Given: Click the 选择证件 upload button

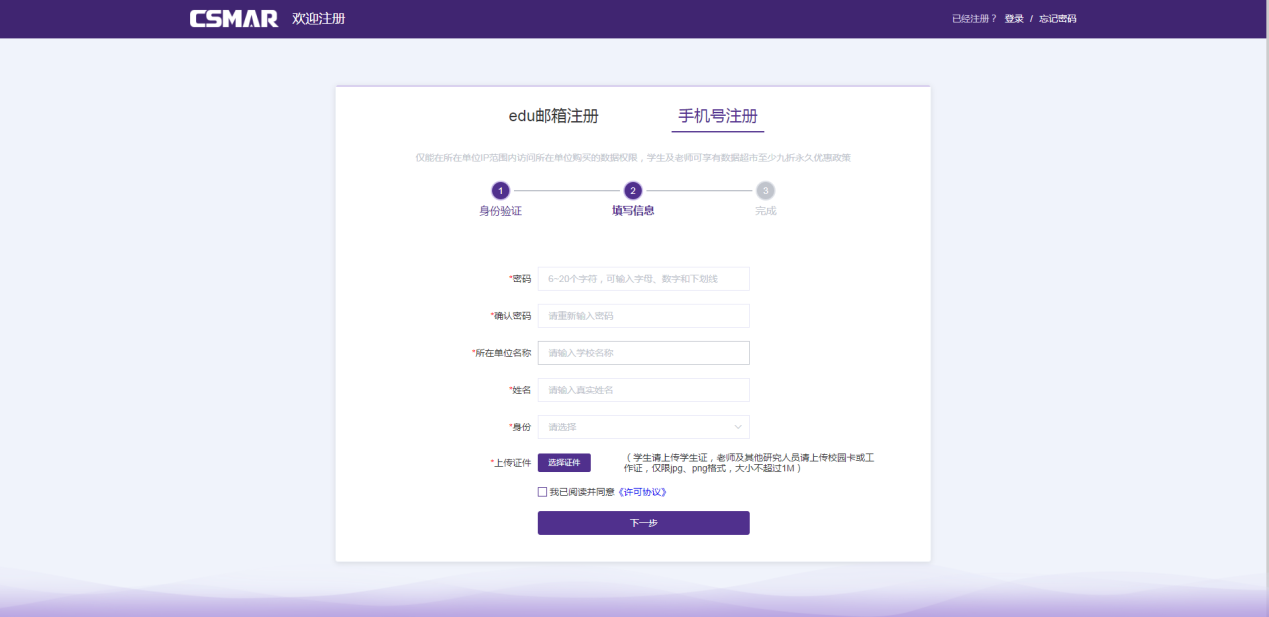Looking at the screenshot, I should [564, 462].
